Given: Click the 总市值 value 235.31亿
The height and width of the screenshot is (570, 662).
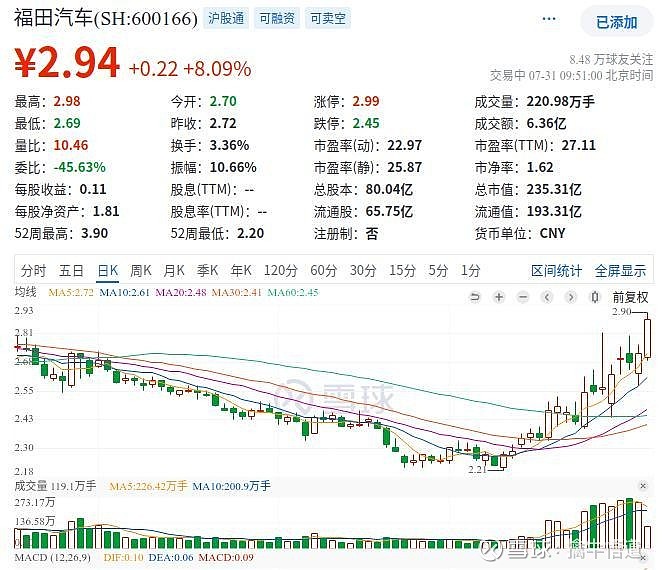Looking at the screenshot, I should 554,189.
